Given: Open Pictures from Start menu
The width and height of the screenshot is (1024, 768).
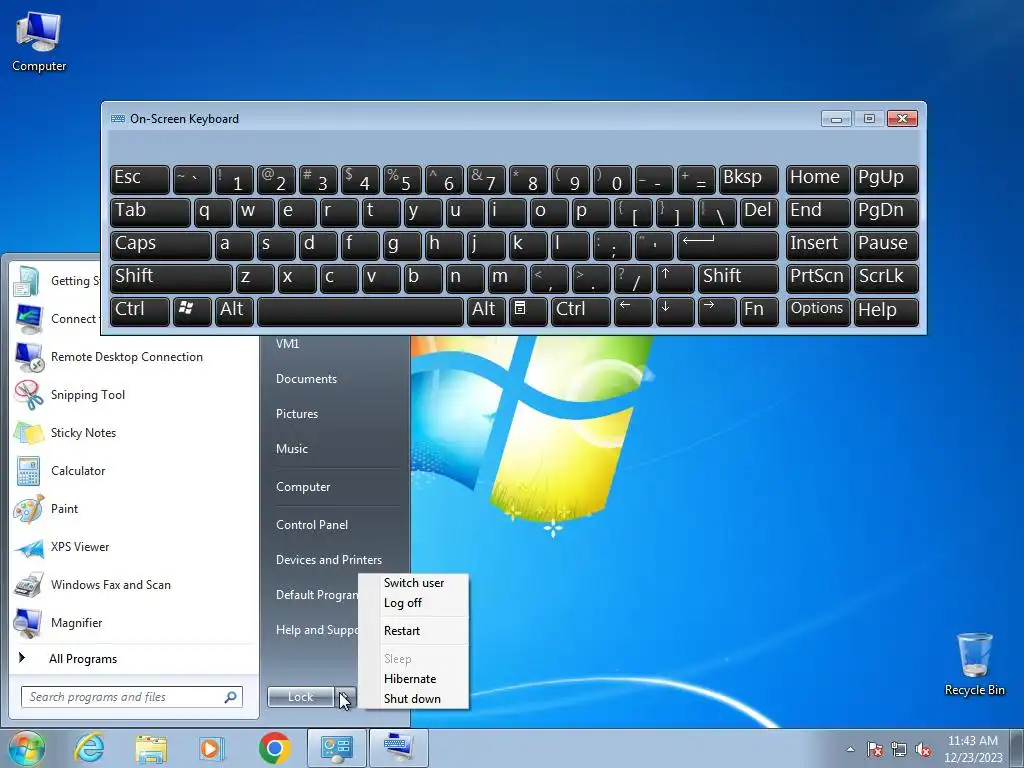Looking at the screenshot, I should click(297, 414).
